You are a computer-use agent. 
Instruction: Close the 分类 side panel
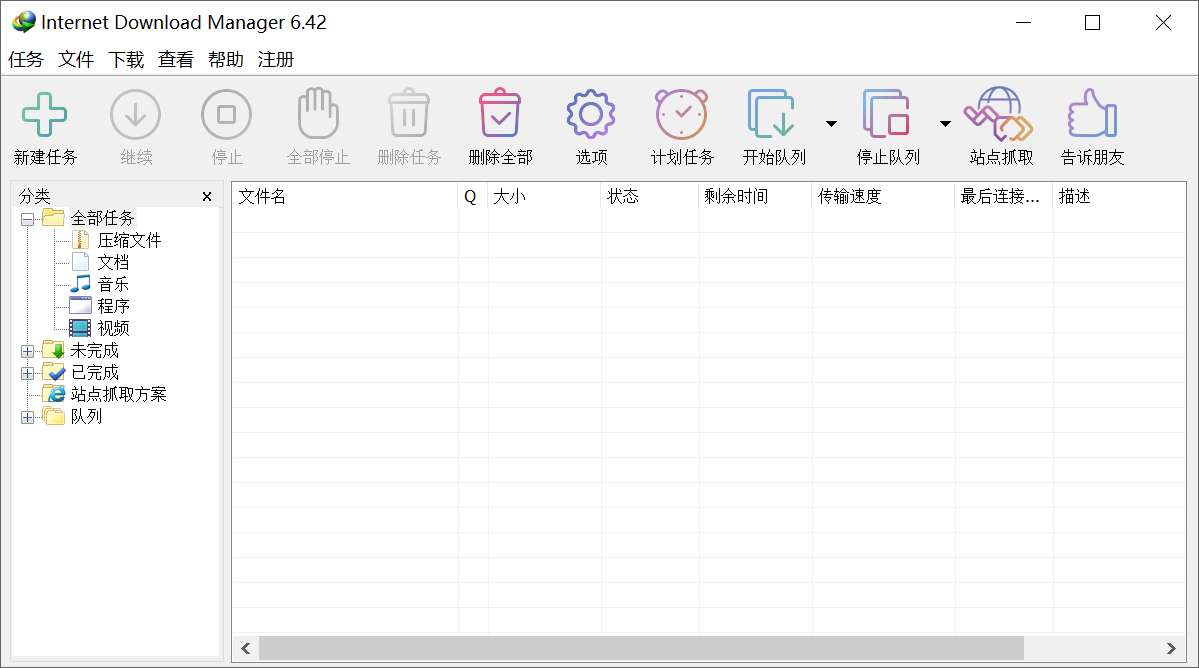206,197
